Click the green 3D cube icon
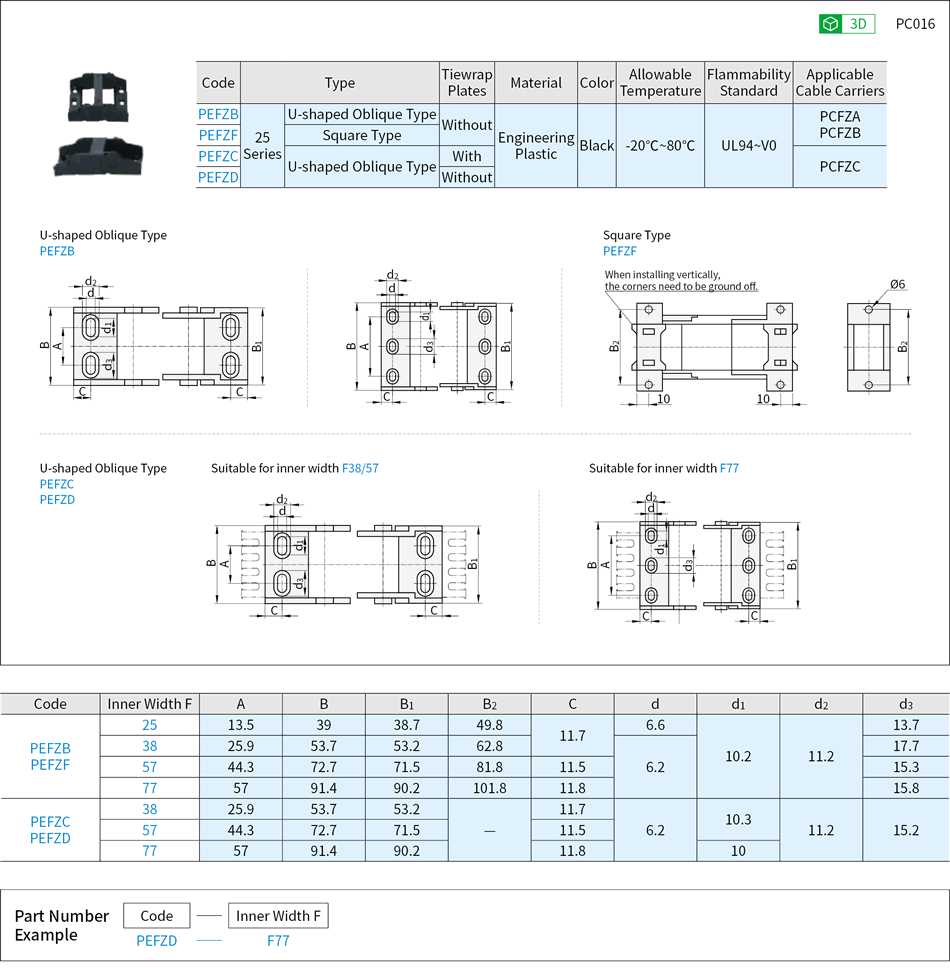The height and width of the screenshot is (968, 950). (829, 24)
